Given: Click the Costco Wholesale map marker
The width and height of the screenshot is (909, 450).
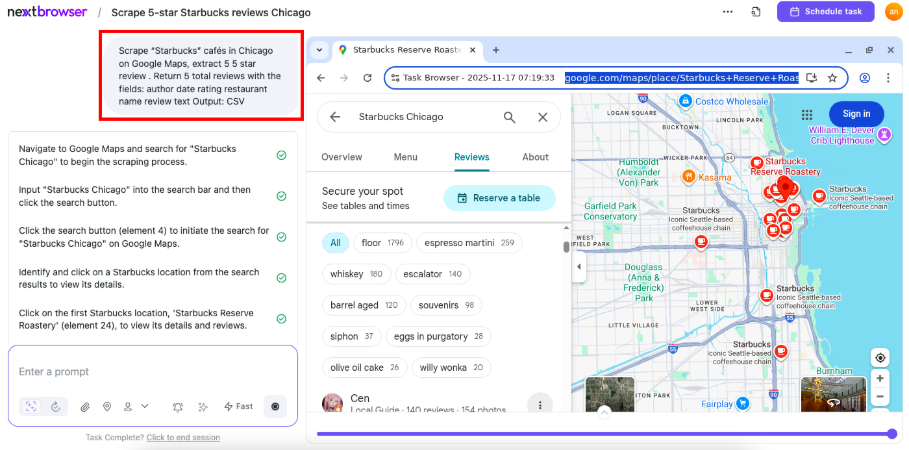Looking at the screenshot, I should click(685, 101).
